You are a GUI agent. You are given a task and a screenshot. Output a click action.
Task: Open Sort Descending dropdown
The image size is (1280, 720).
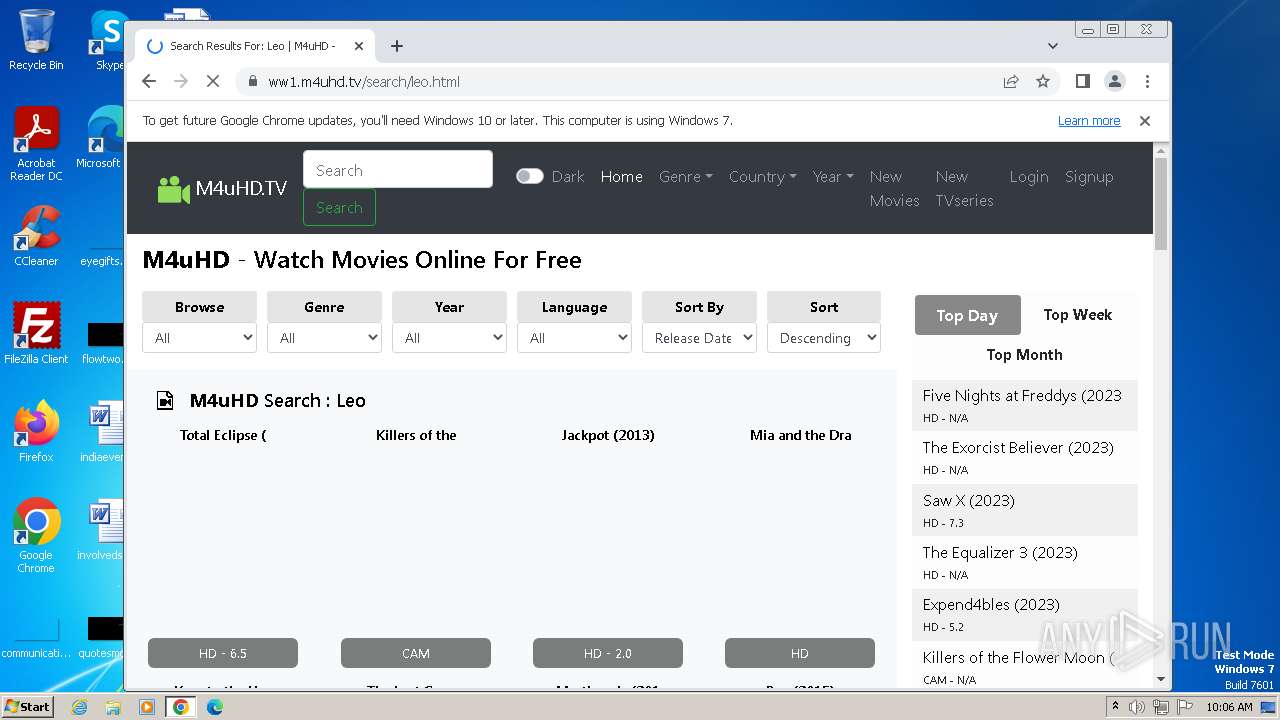(824, 338)
